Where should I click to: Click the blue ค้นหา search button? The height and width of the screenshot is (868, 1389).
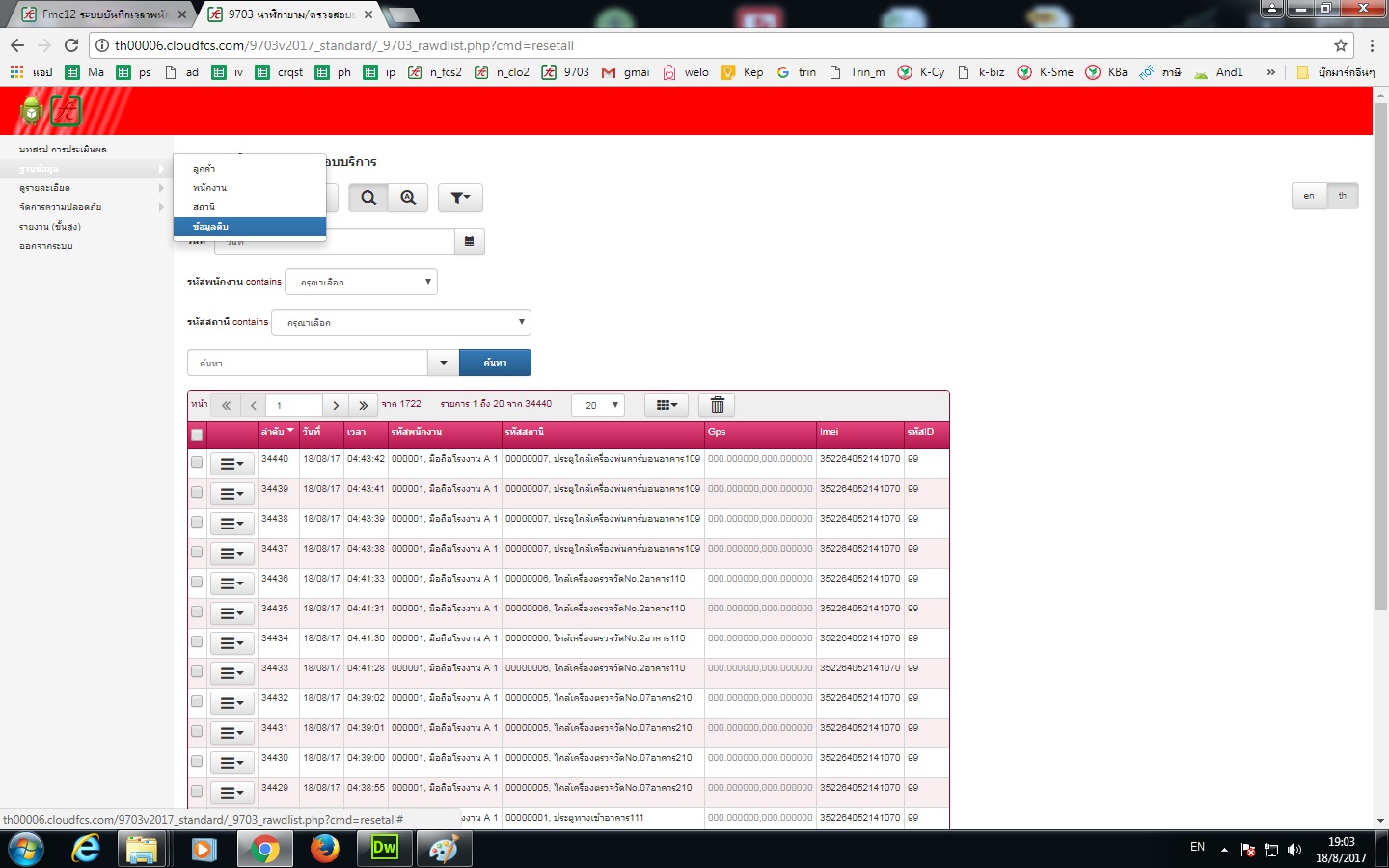coord(495,363)
